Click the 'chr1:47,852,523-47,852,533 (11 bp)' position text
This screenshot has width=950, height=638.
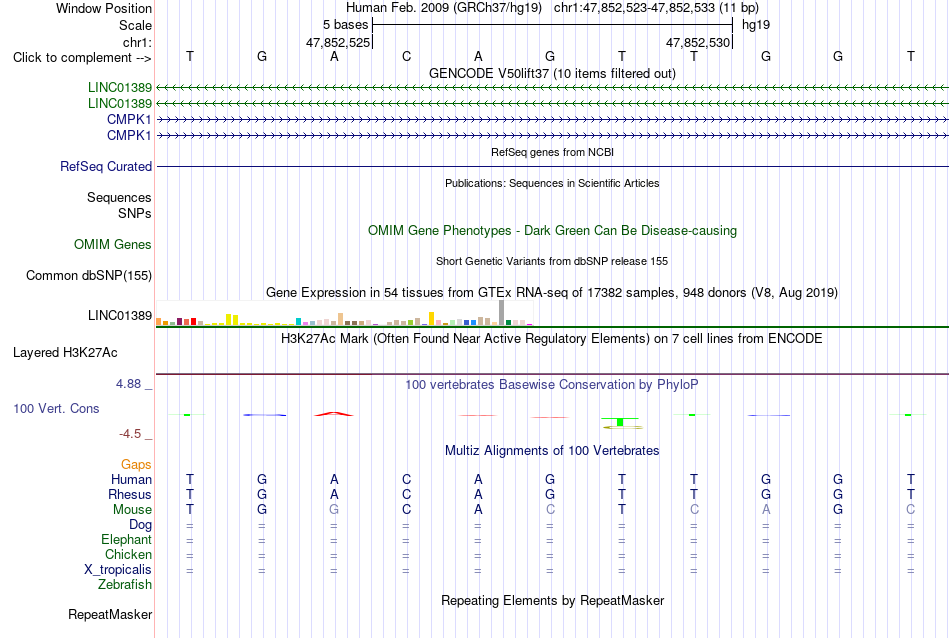click(656, 8)
